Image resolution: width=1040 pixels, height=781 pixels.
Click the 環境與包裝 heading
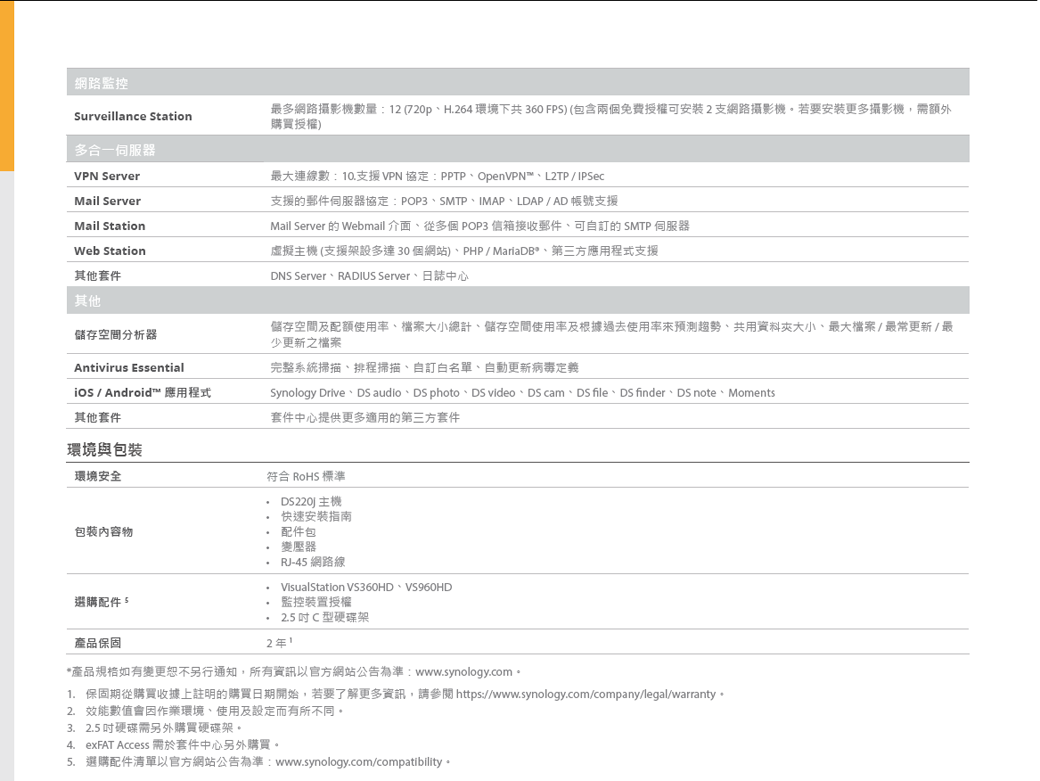(x=104, y=450)
